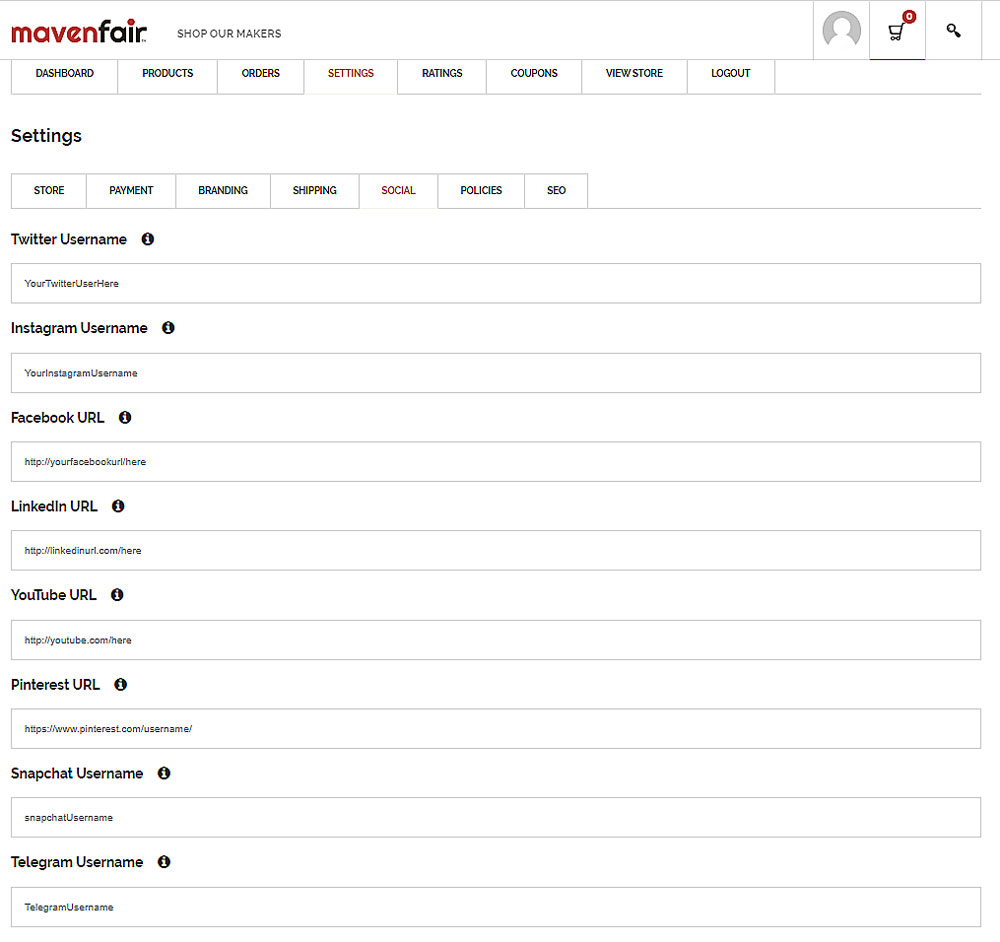Focus the Snapchat Username input field
1000x942 pixels.
pyautogui.click(x=496, y=818)
